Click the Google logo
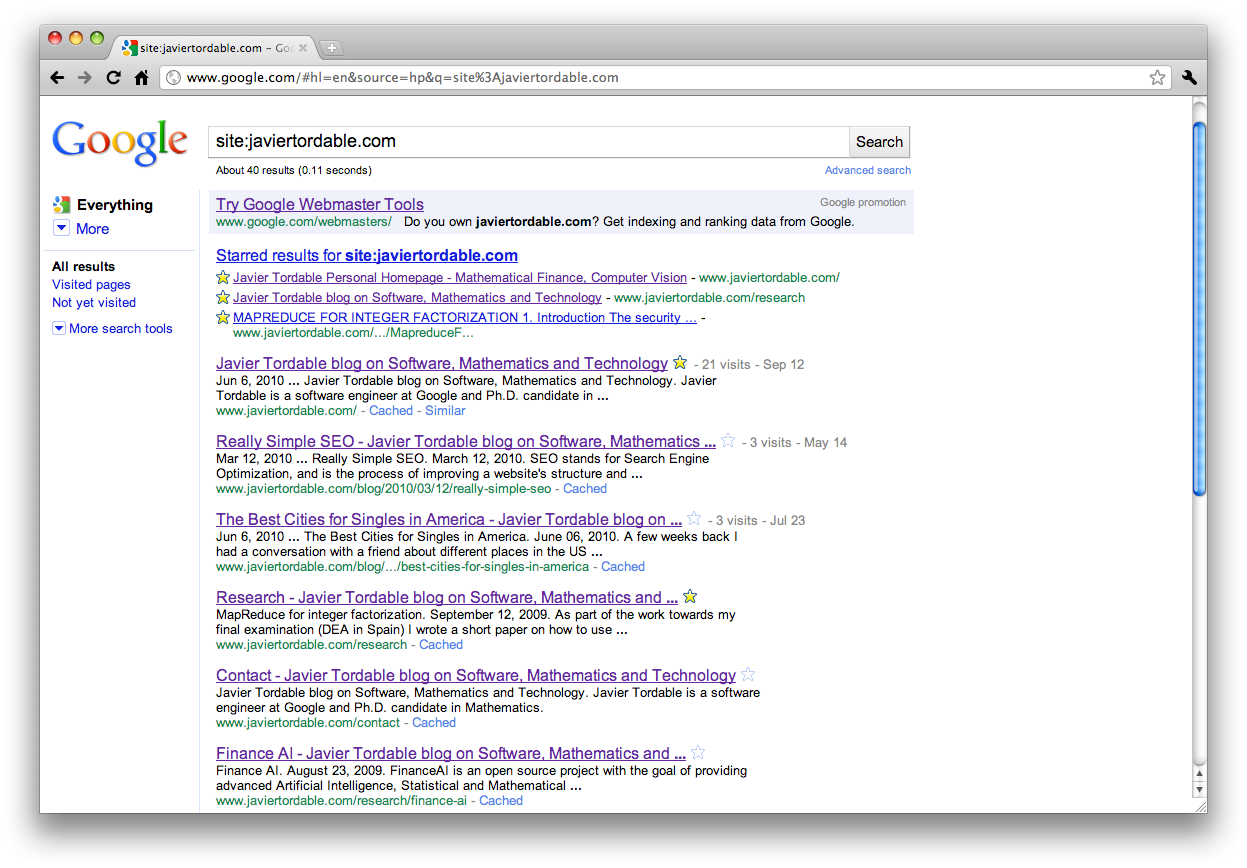The height and width of the screenshot is (868, 1247). click(x=120, y=142)
